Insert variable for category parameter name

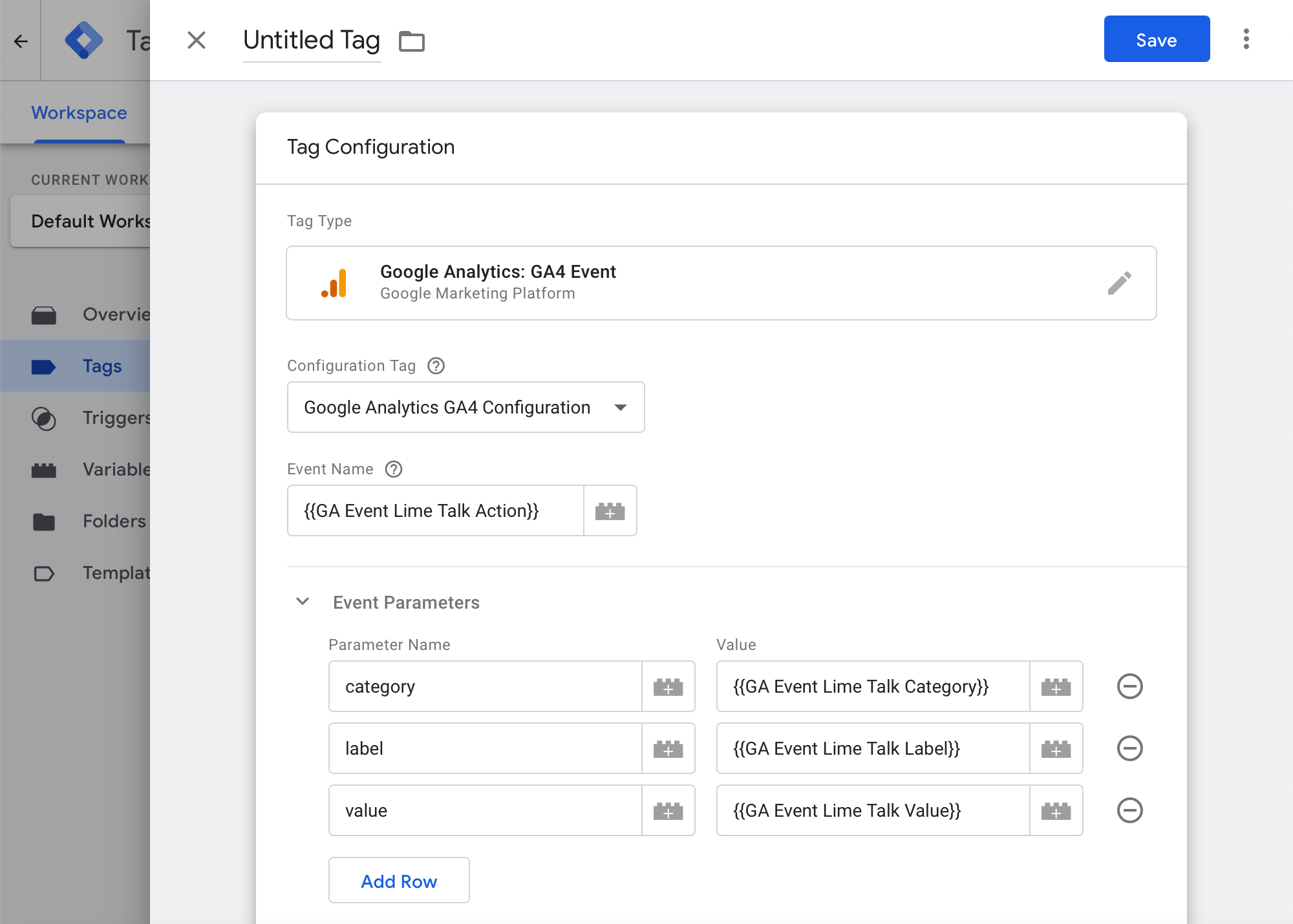[668, 686]
